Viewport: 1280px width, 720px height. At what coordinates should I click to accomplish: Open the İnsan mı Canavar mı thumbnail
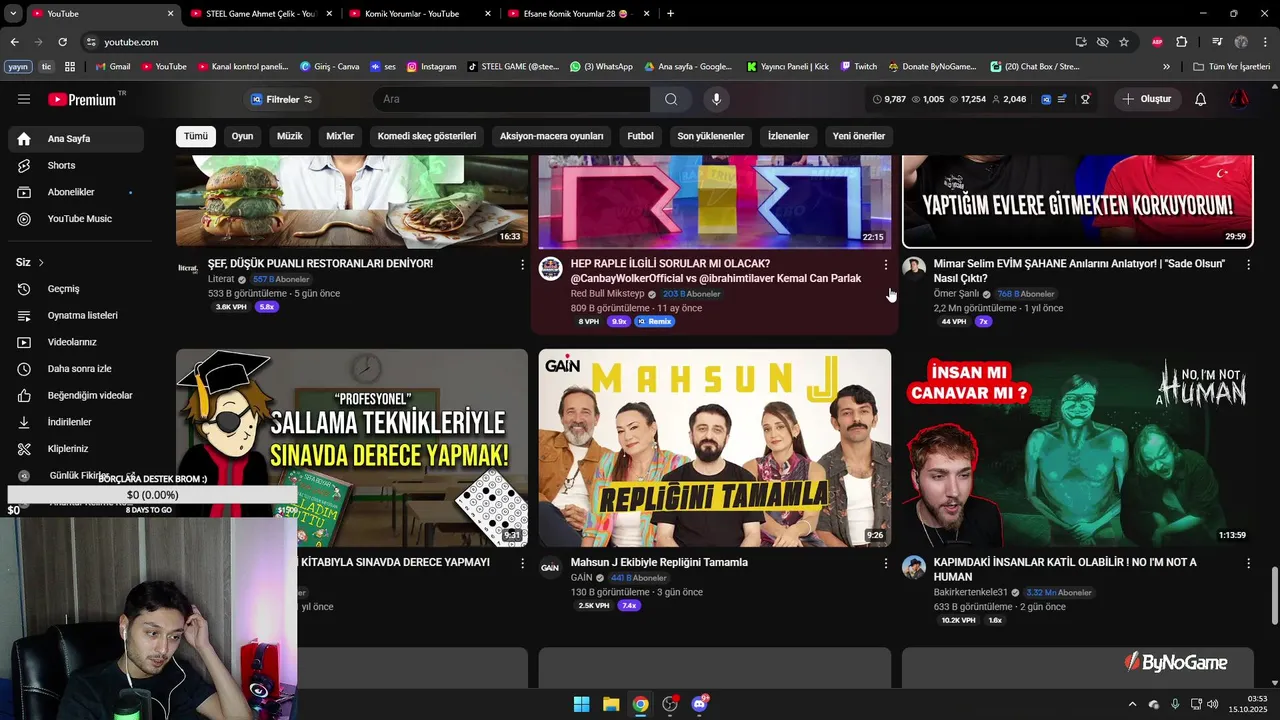1077,447
